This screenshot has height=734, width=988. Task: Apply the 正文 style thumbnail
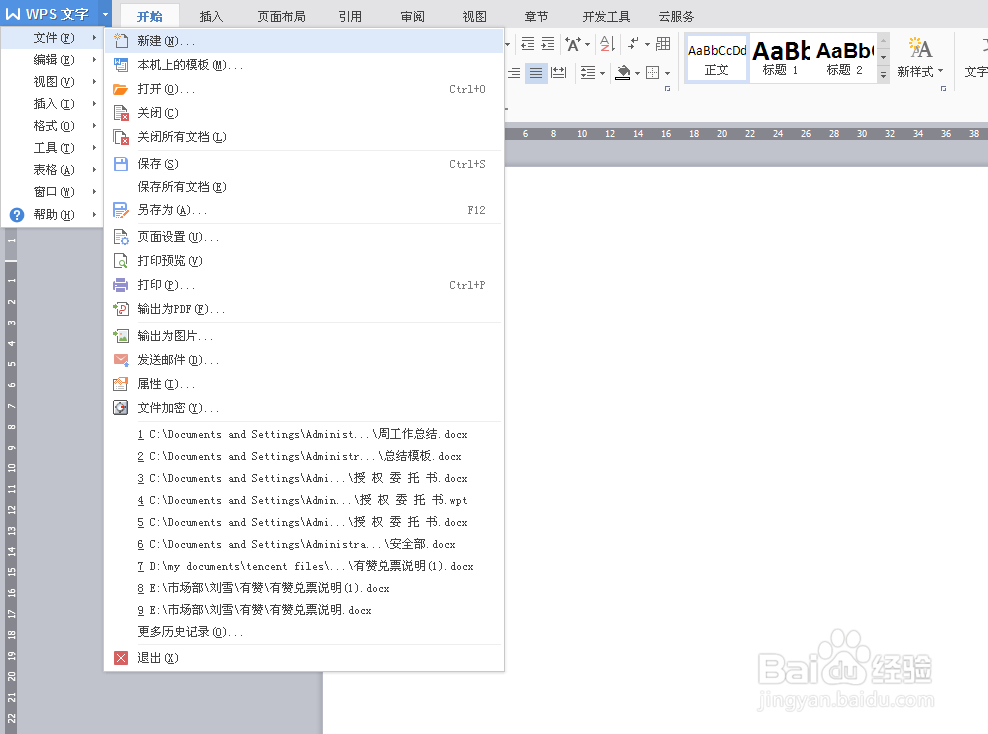coord(717,58)
